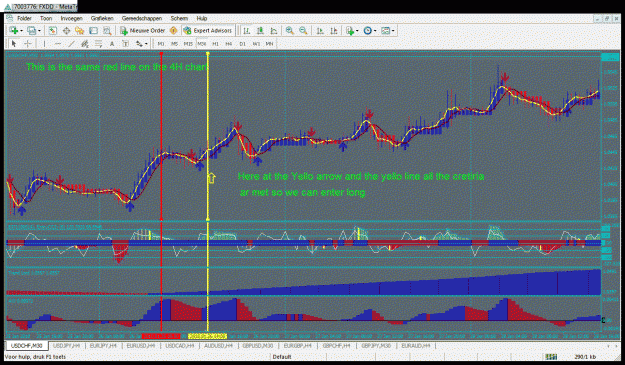Screen dimensions: 625x365
Task: Draw a vertical line on the chart
Action: [44, 44]
